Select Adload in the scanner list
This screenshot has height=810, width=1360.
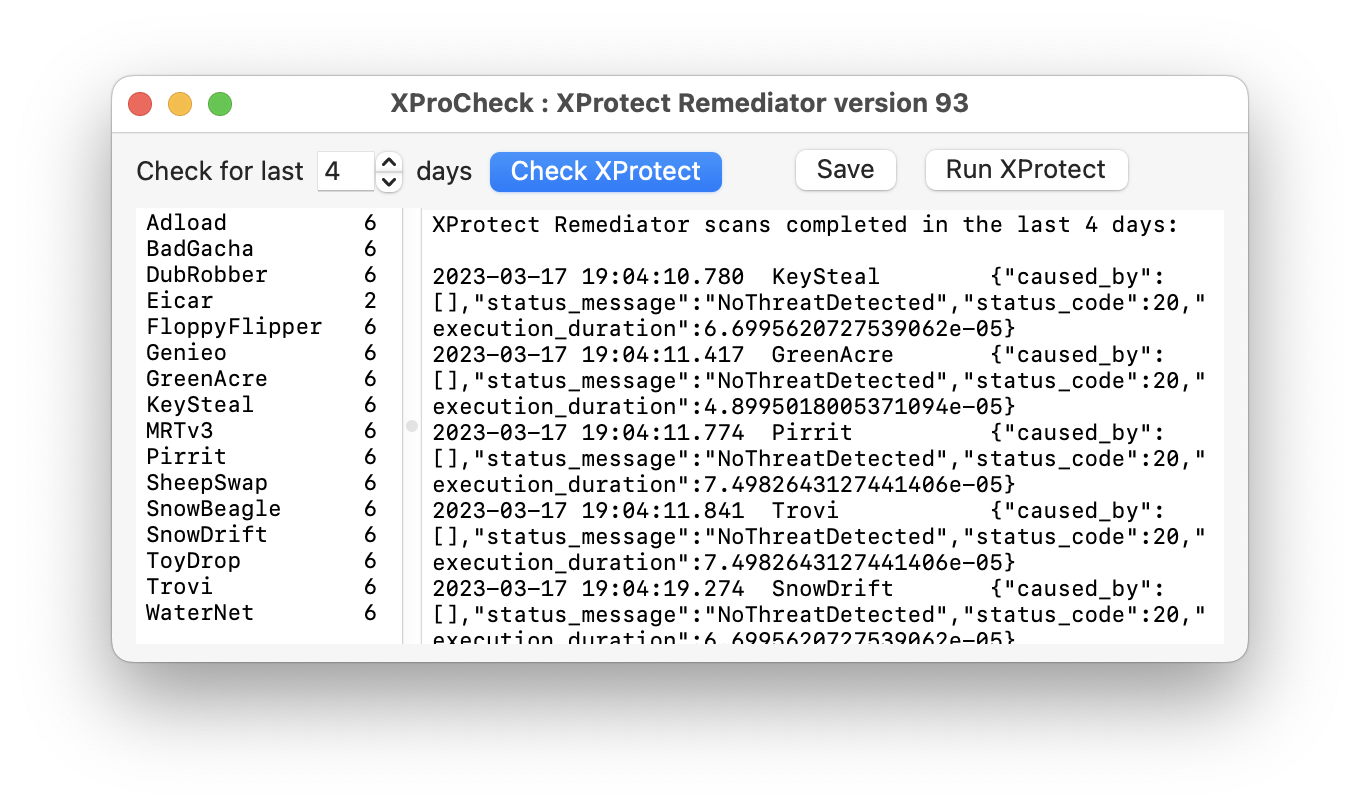187,223
